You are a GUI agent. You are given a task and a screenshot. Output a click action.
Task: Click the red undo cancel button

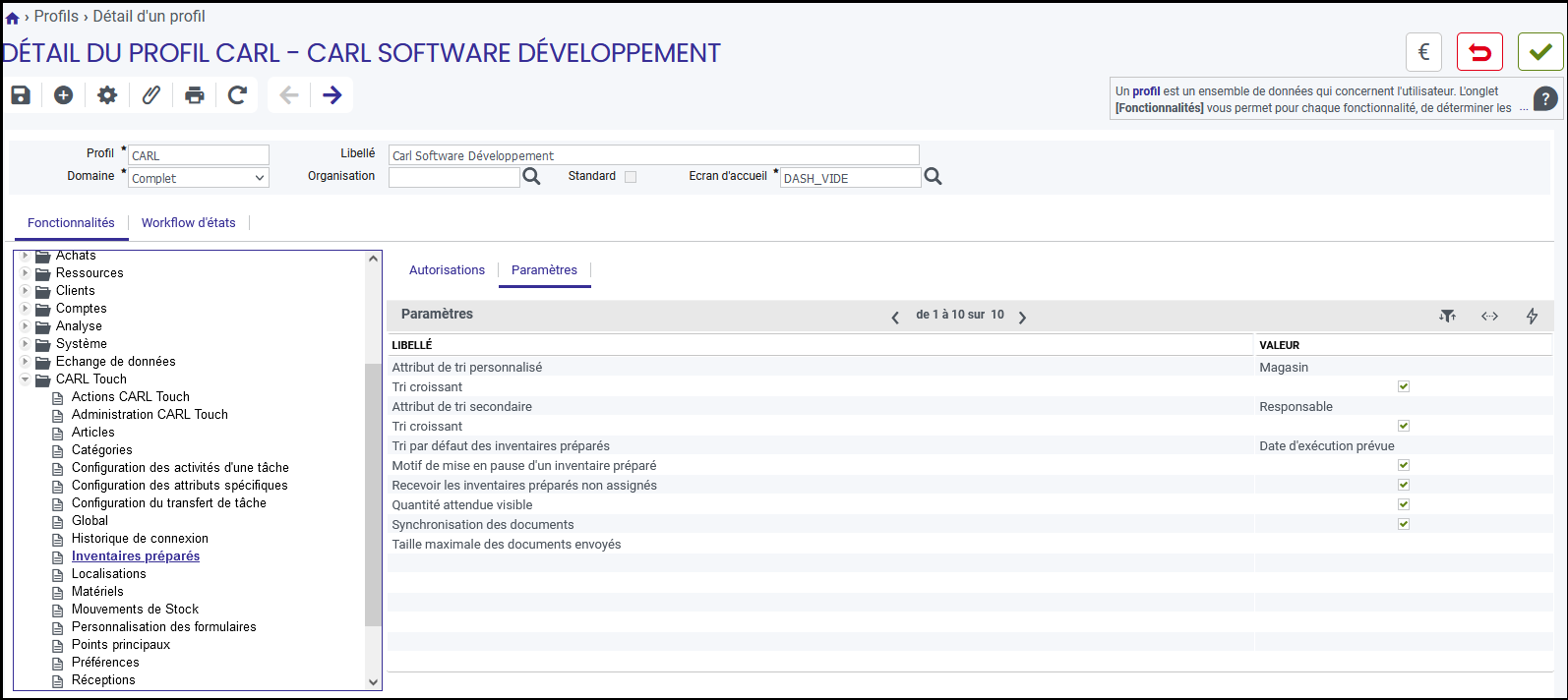coord(1479,52)
